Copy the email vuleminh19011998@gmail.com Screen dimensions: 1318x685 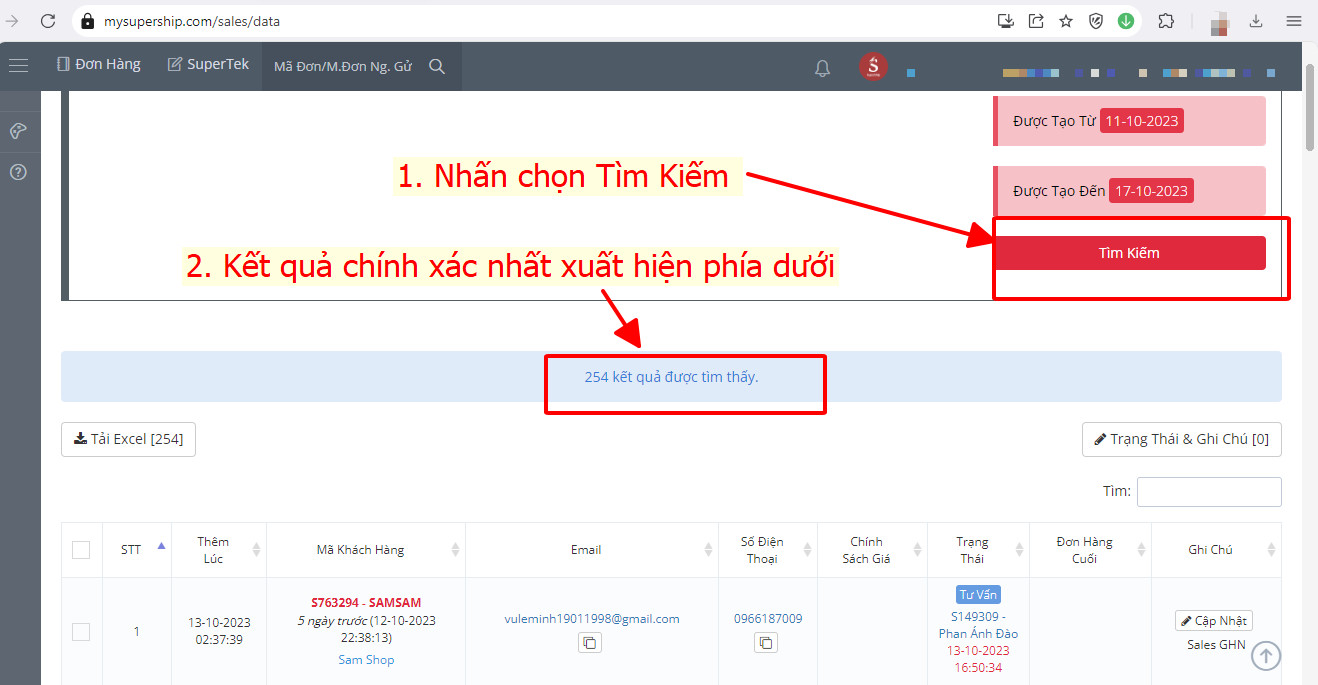point(590,643)
